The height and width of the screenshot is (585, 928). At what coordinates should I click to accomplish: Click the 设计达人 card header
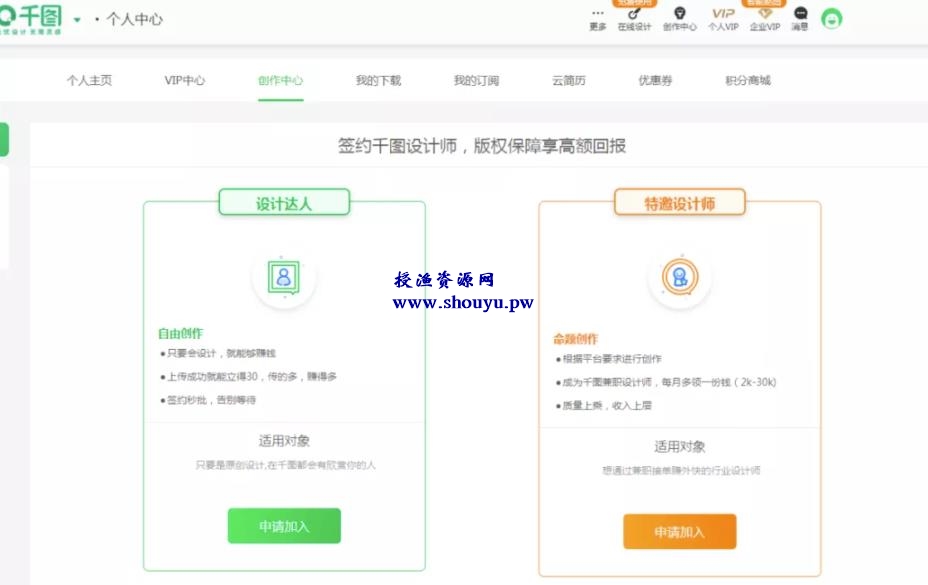284,203
